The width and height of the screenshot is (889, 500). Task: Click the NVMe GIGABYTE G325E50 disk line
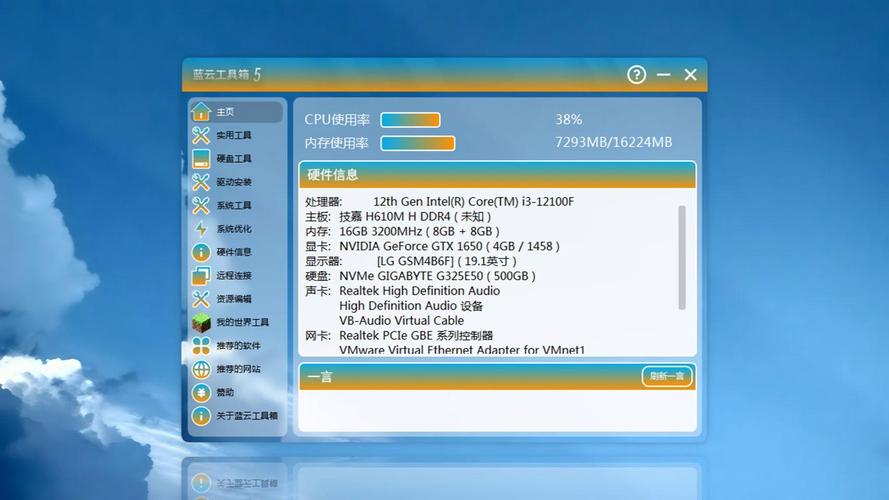420,276
